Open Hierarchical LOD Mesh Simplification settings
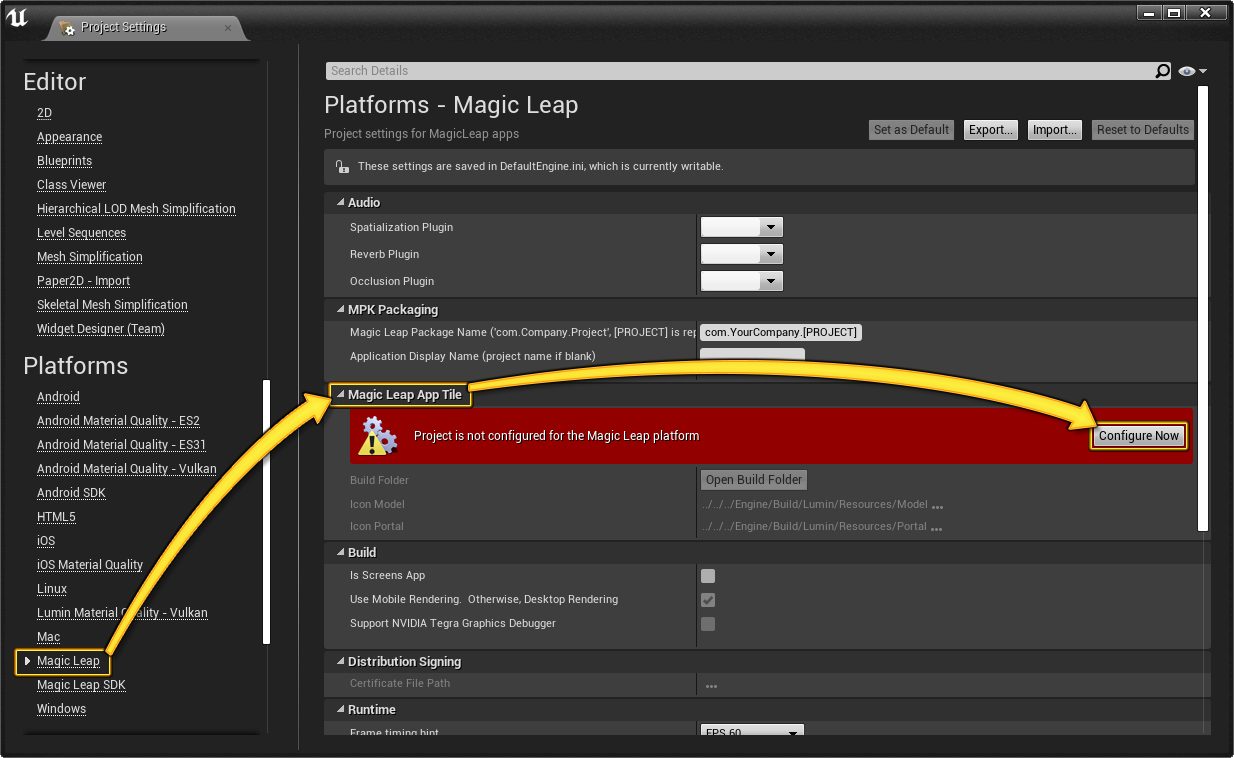This screenshot has height=758, width=1234. click(x=136, y=209)
